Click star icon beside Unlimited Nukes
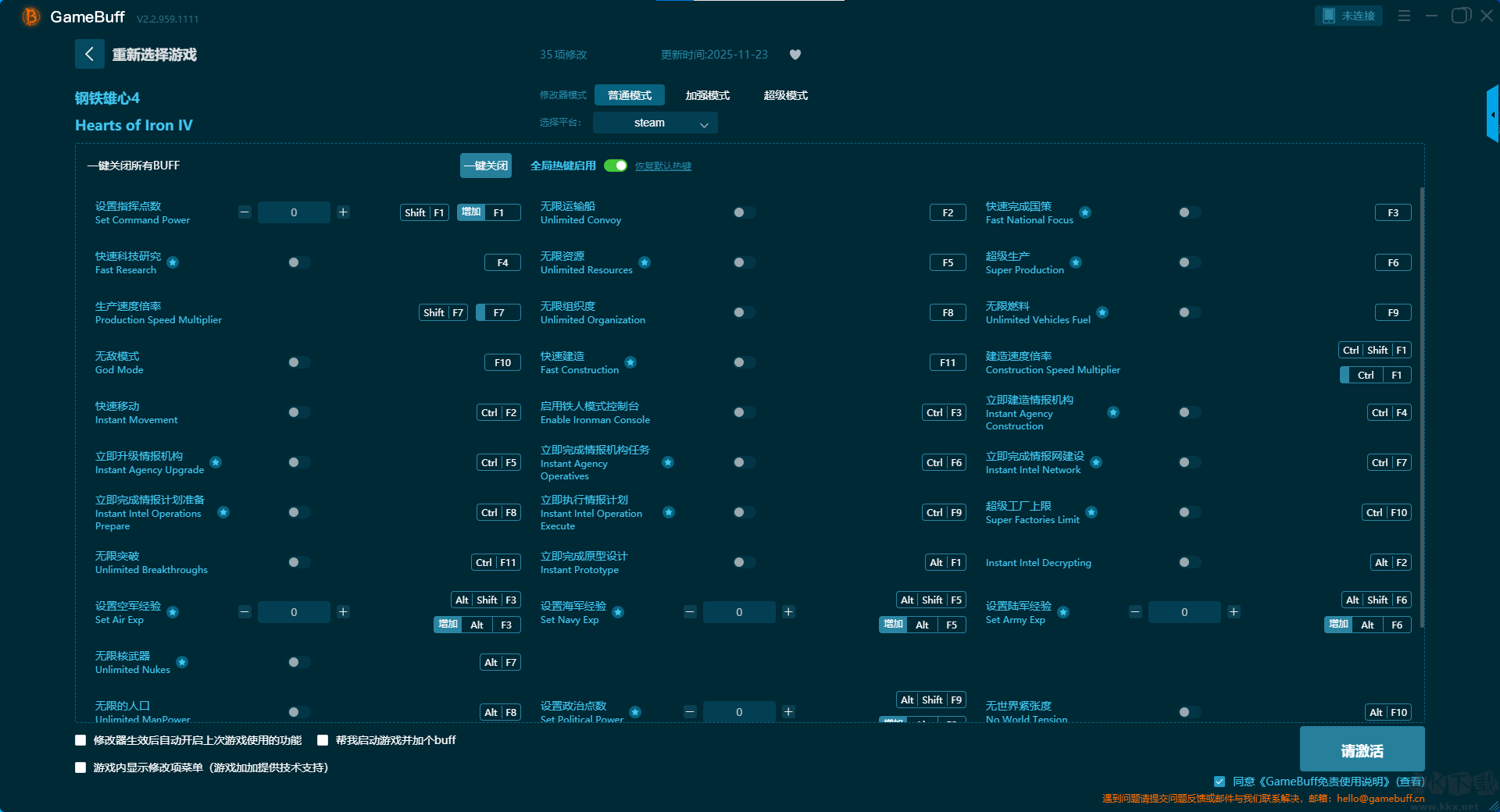The image size is (1500, 812). (x=182, y=662)
